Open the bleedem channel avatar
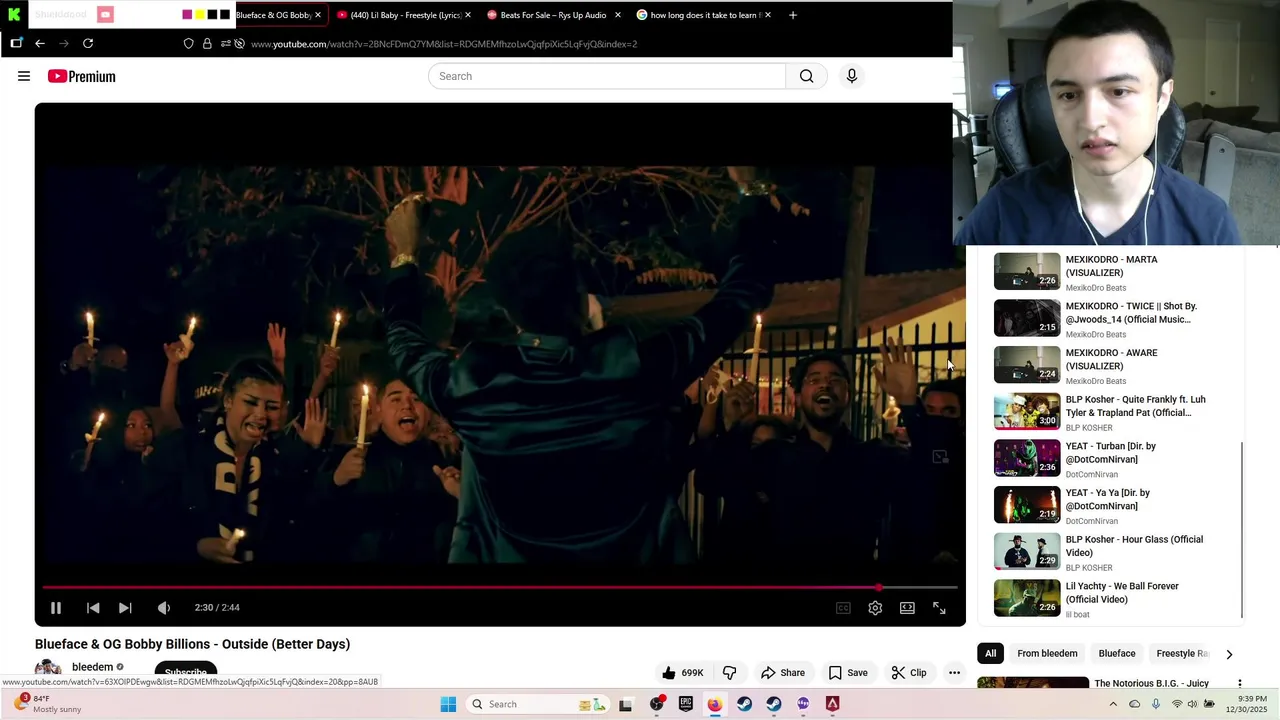1280x720 pixels. click(48, 670)
